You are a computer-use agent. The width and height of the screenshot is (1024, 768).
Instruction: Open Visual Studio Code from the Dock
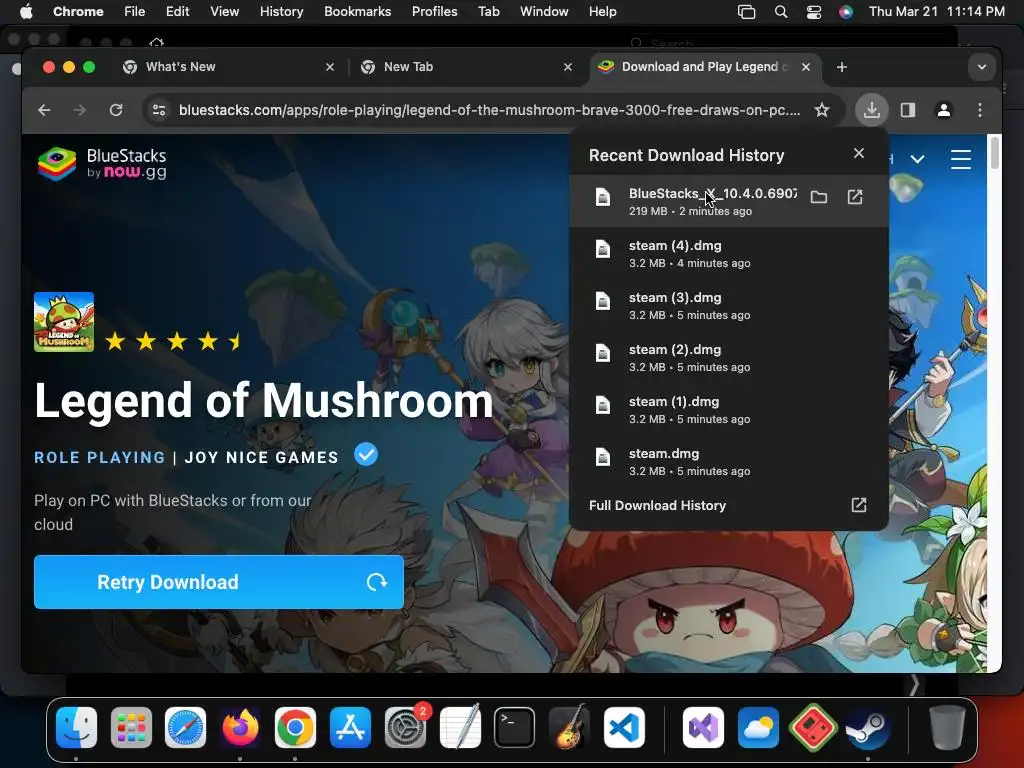tap(624, 727)
